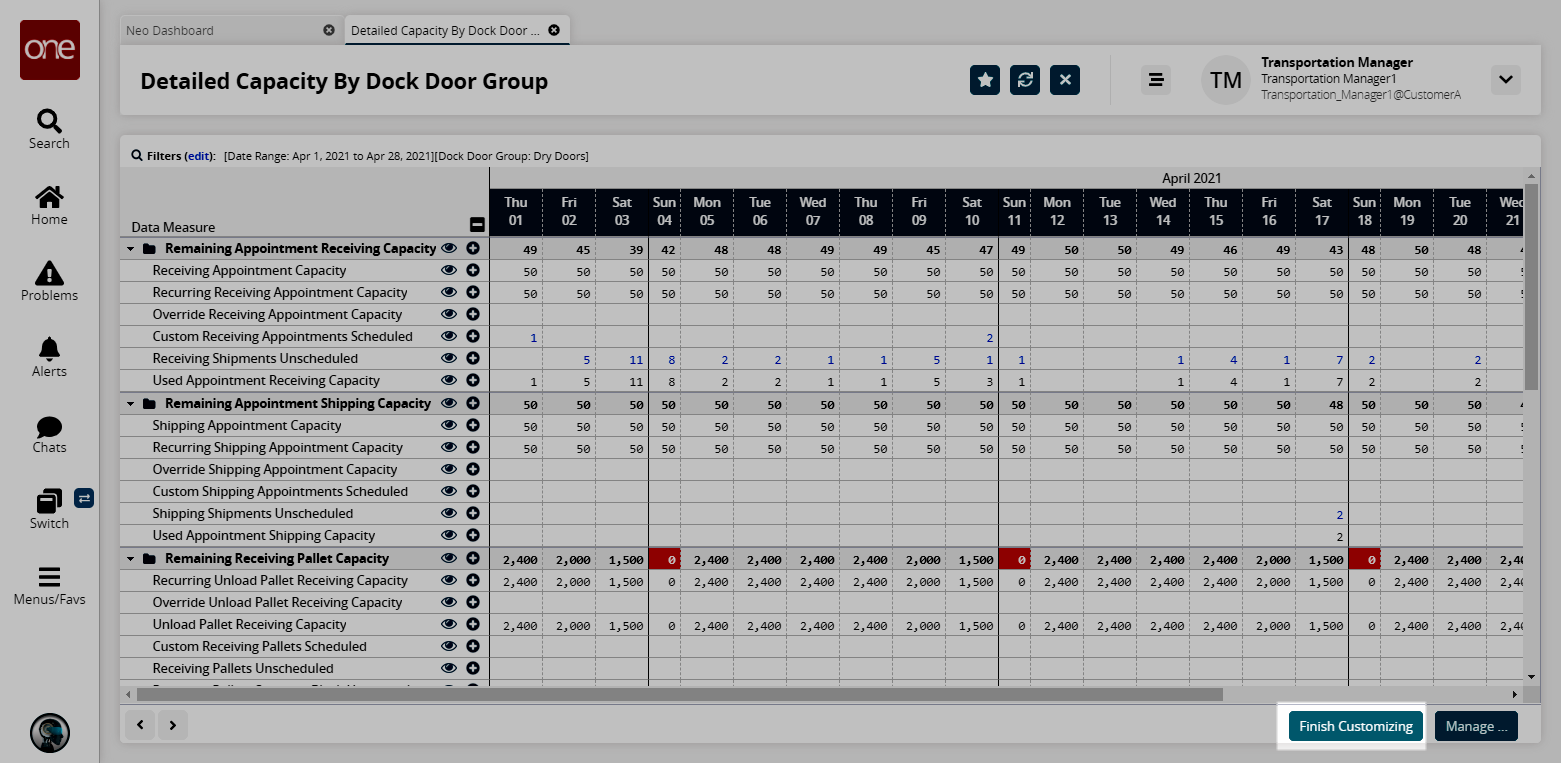Viewport: 1561px width, 763px height.
Task: Click the Filters magnifier icon
Action: click(137, 156)
